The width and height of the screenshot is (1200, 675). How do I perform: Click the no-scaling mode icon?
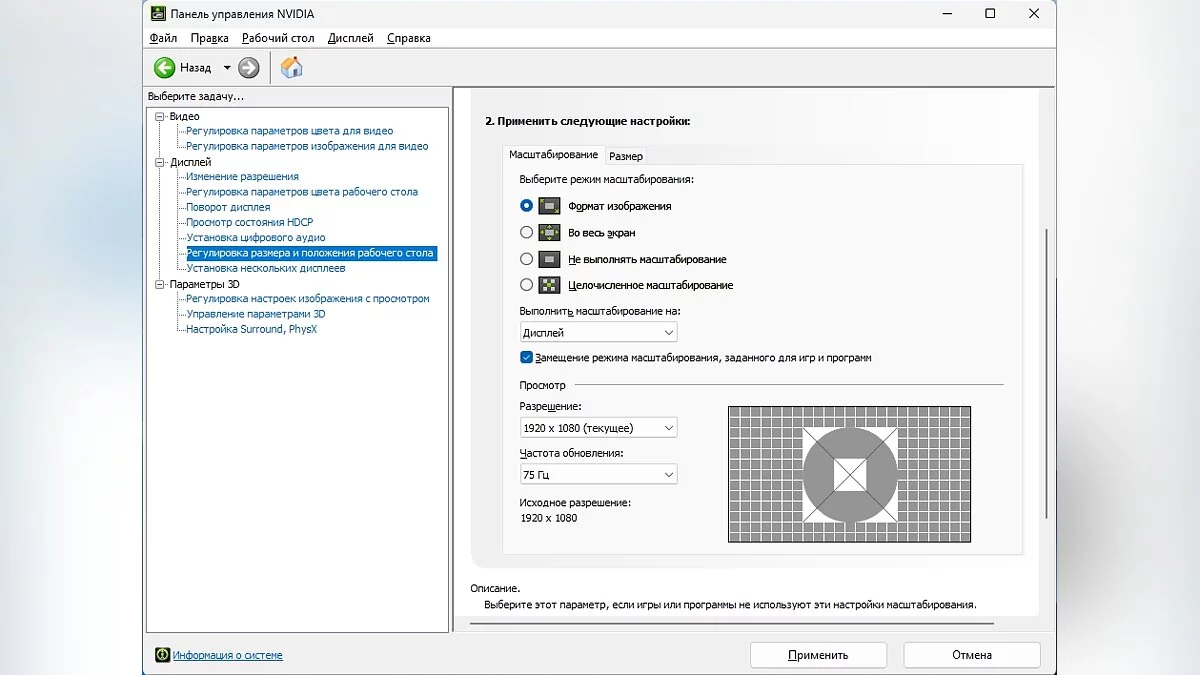point(549,259)
